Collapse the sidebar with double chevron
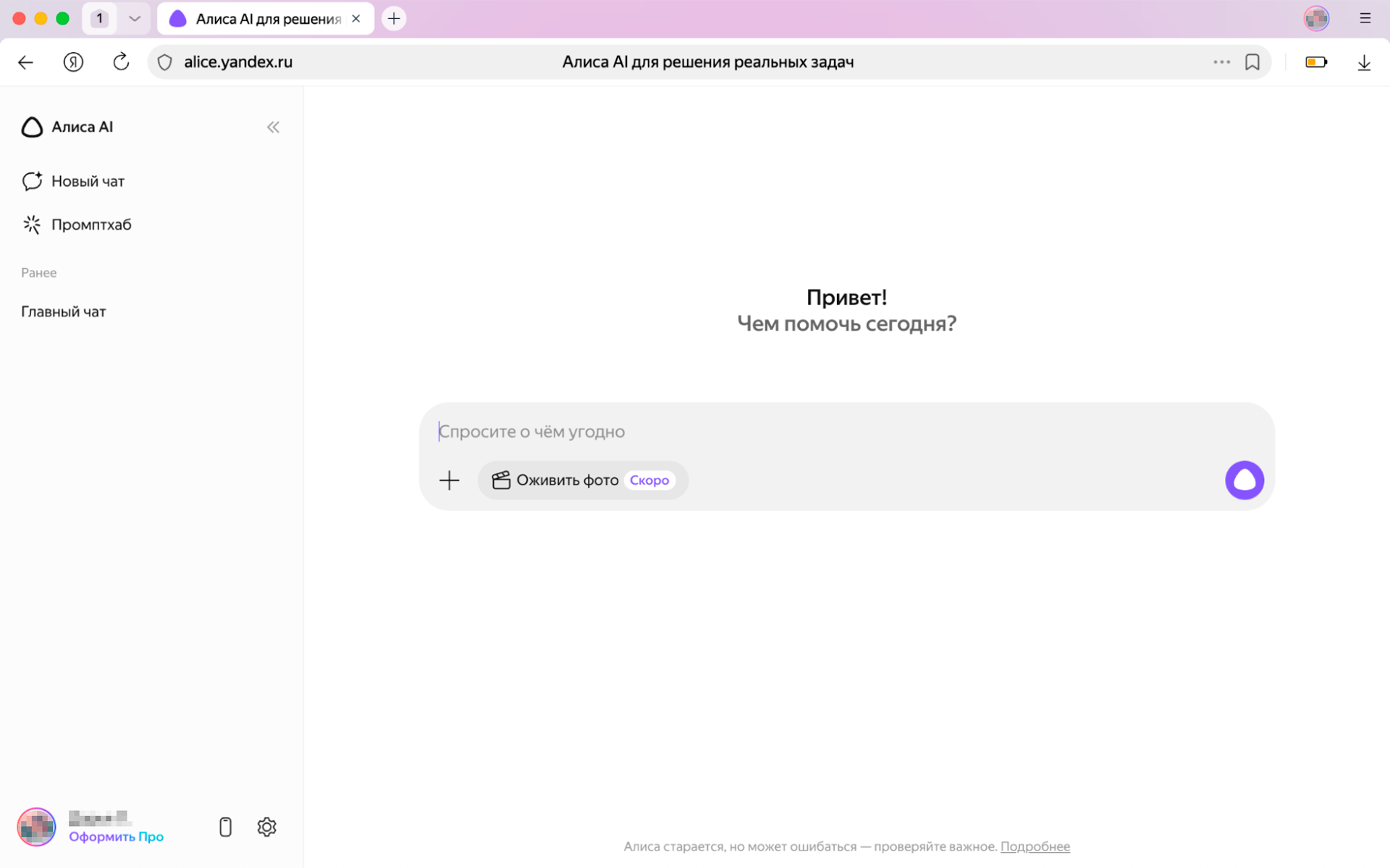The image size is (1390, 868). tap(273, 127)
